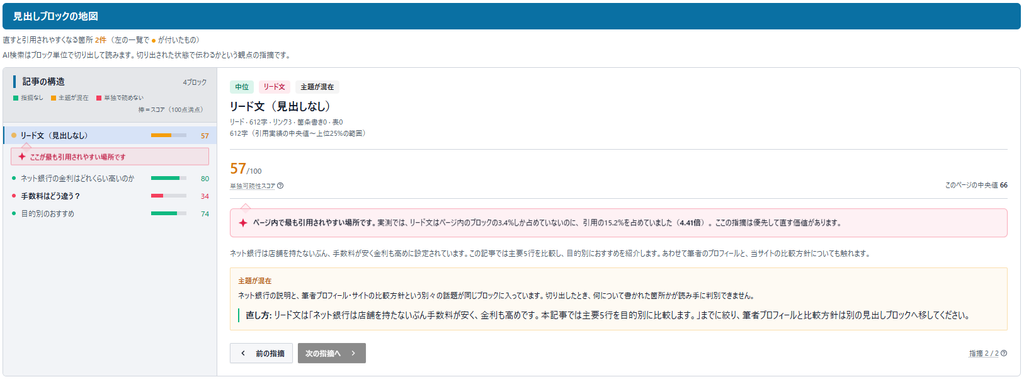
Task: Click help icon next to 指摘 2 / 2
Action: [1003, 353]
